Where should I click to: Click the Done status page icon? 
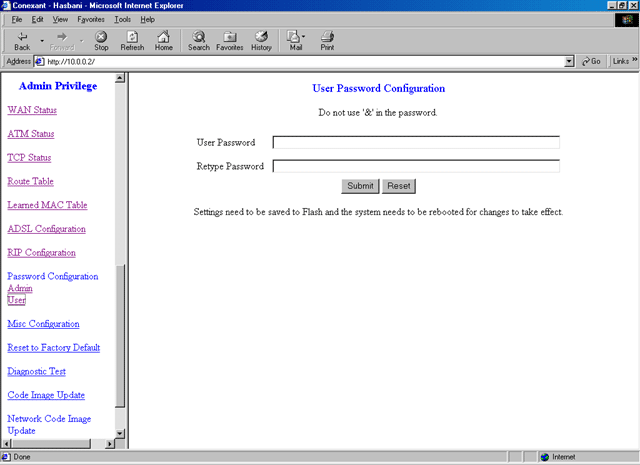point(6,456)
